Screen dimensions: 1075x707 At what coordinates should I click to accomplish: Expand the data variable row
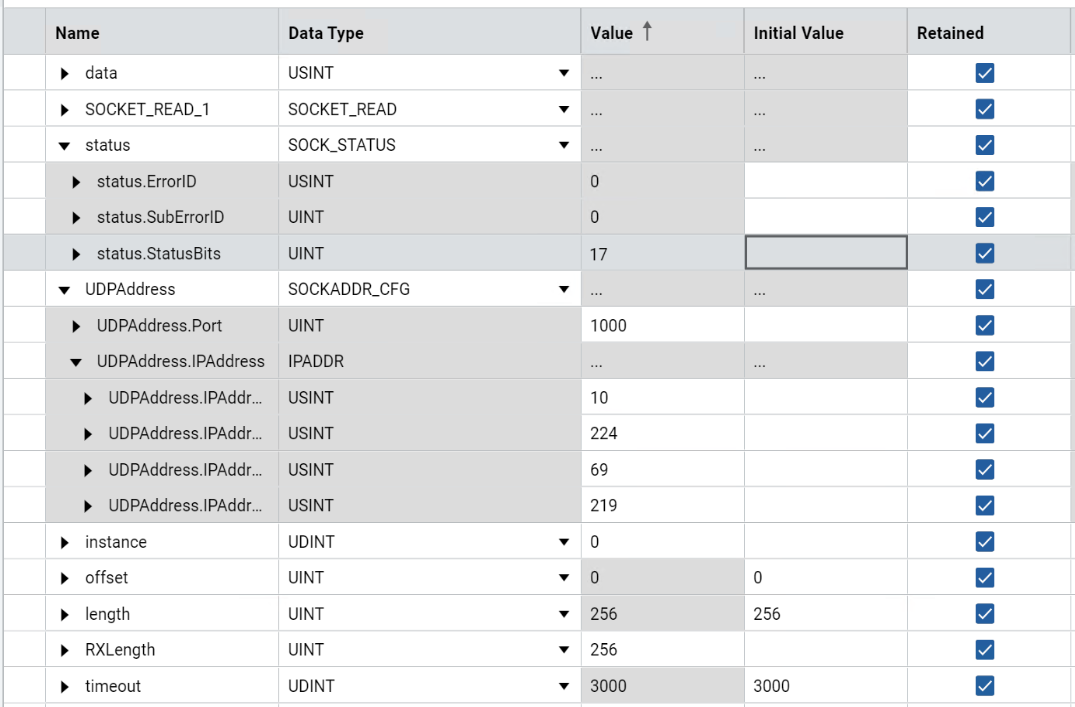pyautogui.click(x=65, y=74)
